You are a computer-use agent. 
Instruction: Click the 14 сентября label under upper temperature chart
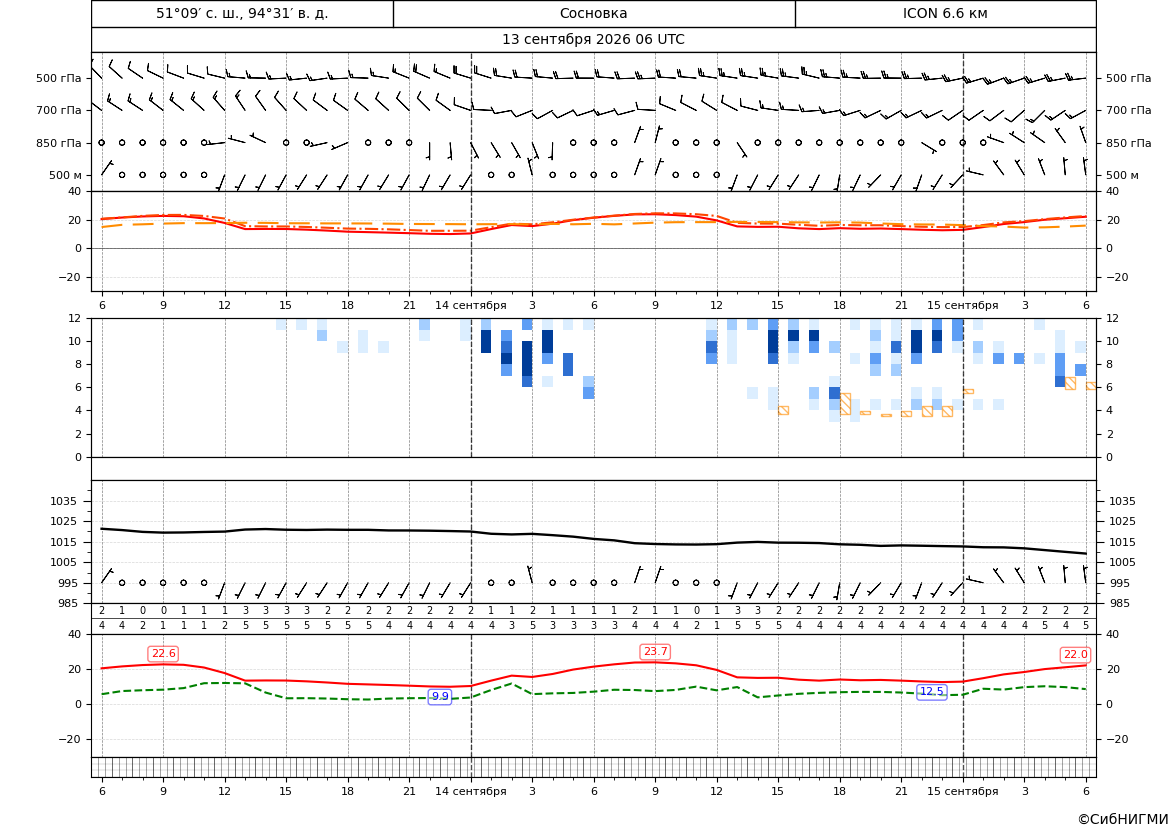(470, 305)
